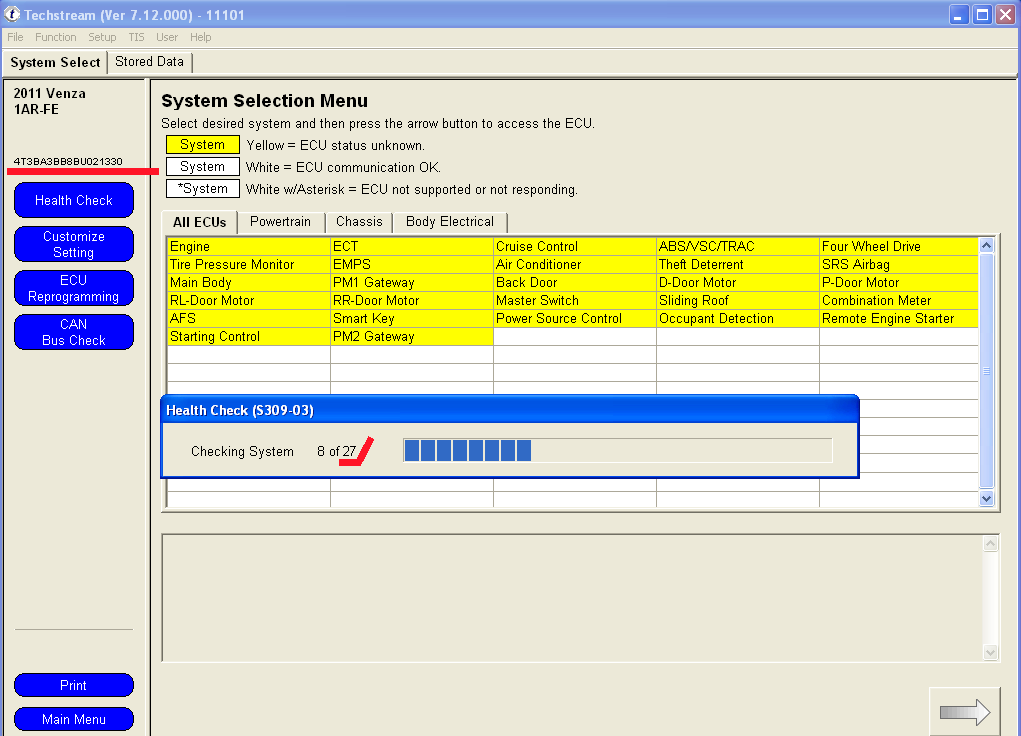The height and width of the screenshot is (736, 1021).
Task: Run the CAN Bus Check
Action: 74,332
